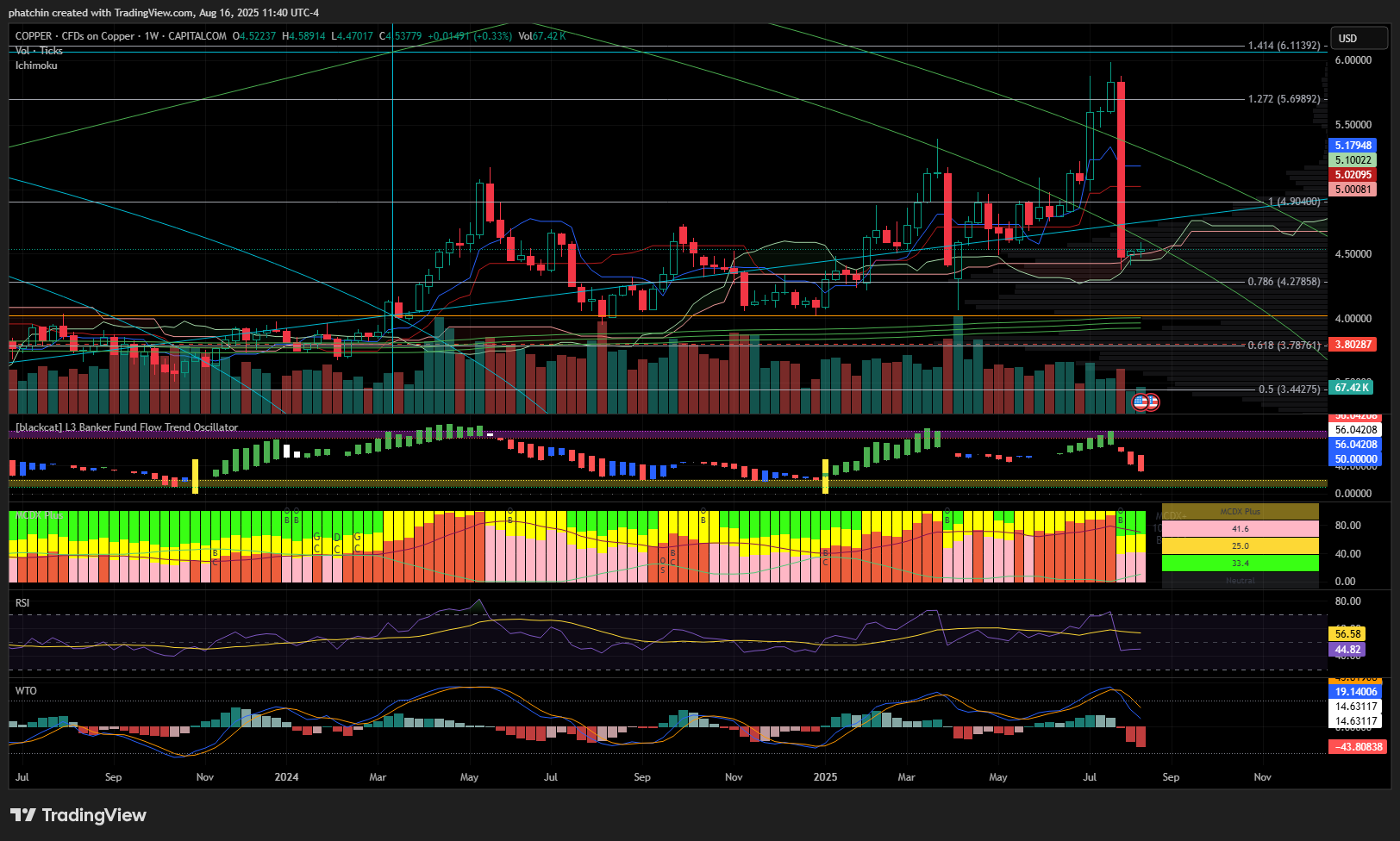
Task: Click the pink 5.00081 price axis tag
Action: click(x=1353, y=190)
